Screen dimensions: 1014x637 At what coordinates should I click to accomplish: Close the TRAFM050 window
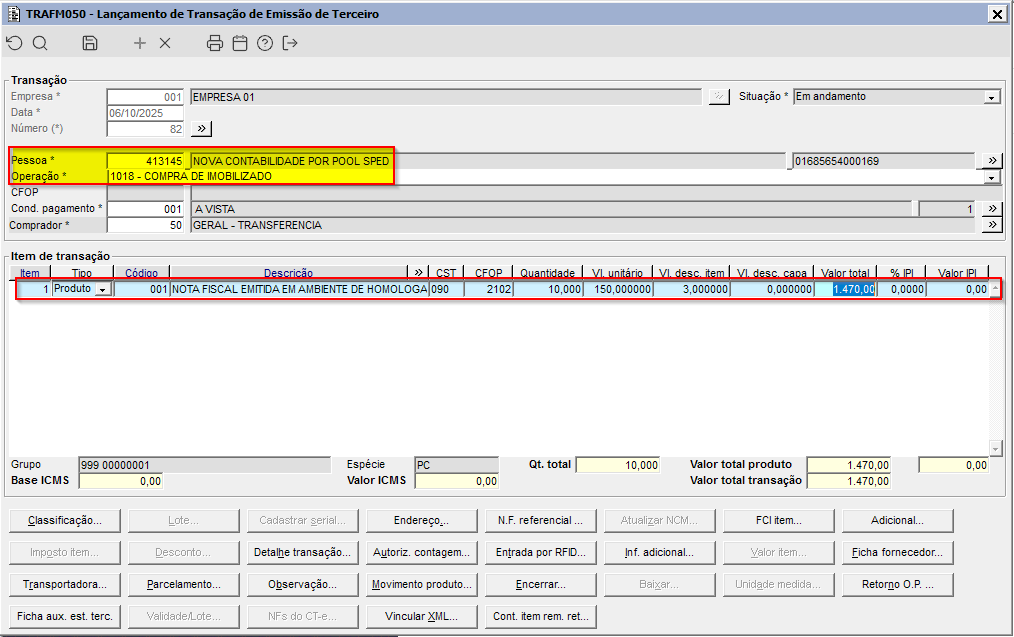click(x=997, y=14)
